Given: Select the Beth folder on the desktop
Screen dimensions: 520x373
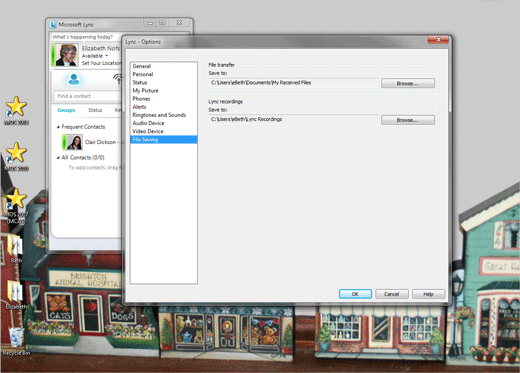Looking at the screenshot, I should (x=15, y=249).
